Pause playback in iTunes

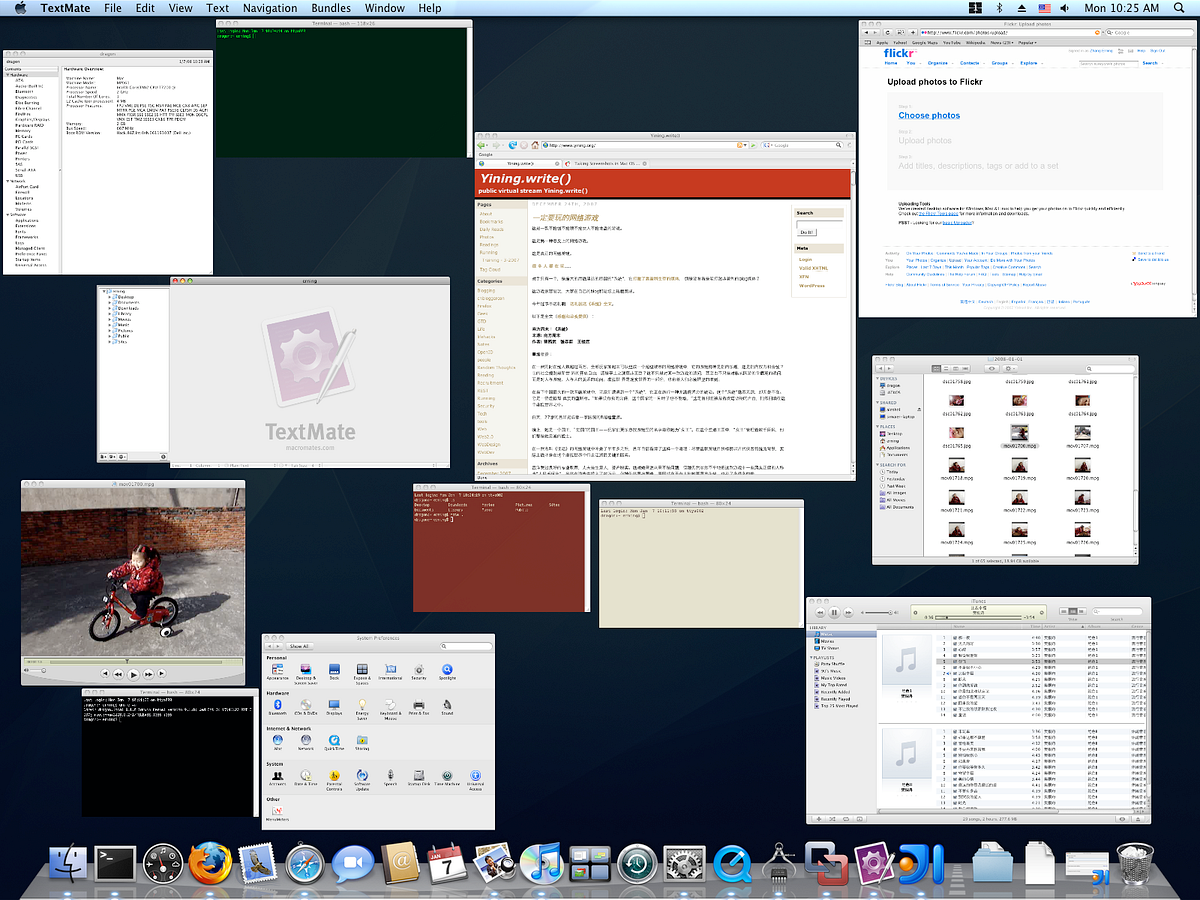(834, 612)
